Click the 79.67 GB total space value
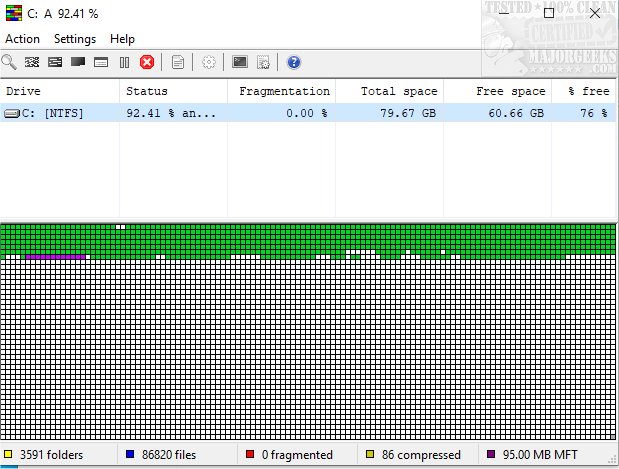 pos(408,114)
